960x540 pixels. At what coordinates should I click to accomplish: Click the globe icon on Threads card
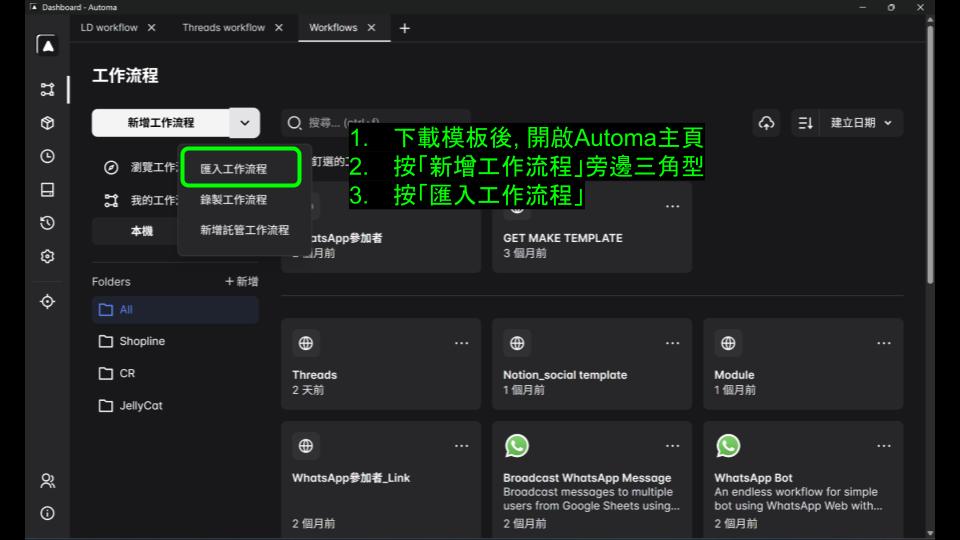pos(306,343)
